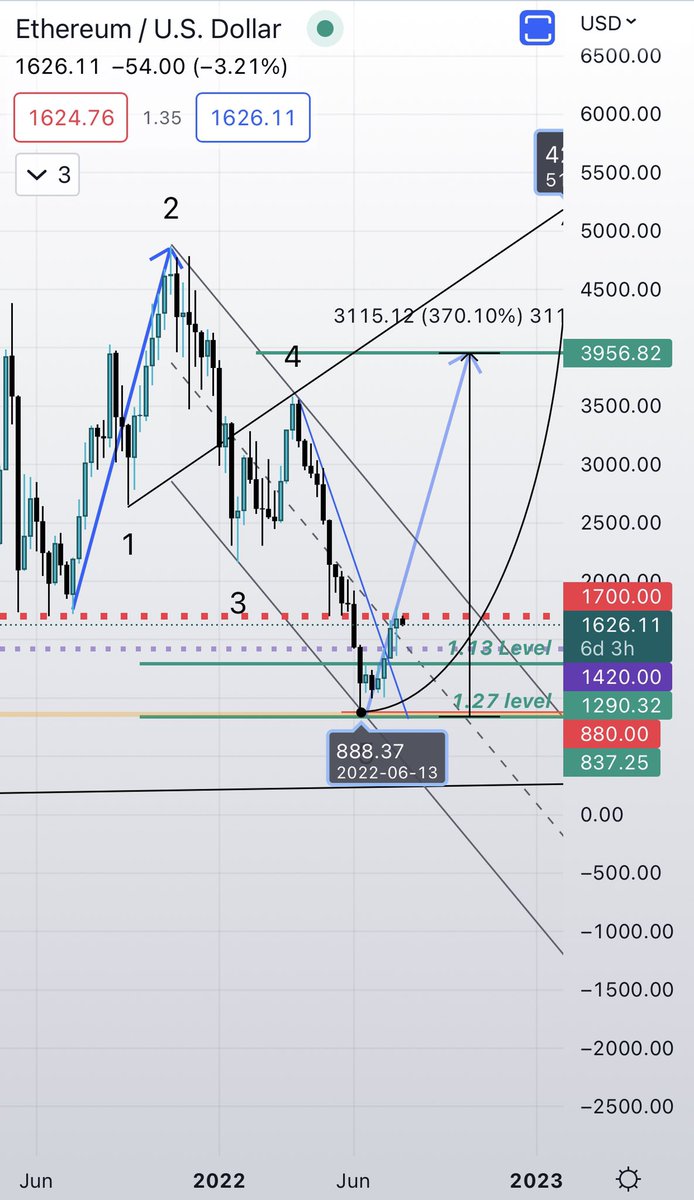Click the 888.37 2022-06-13 price callout
The image size is (694, 1200).
pyautogui.click(x=388, y=760)
